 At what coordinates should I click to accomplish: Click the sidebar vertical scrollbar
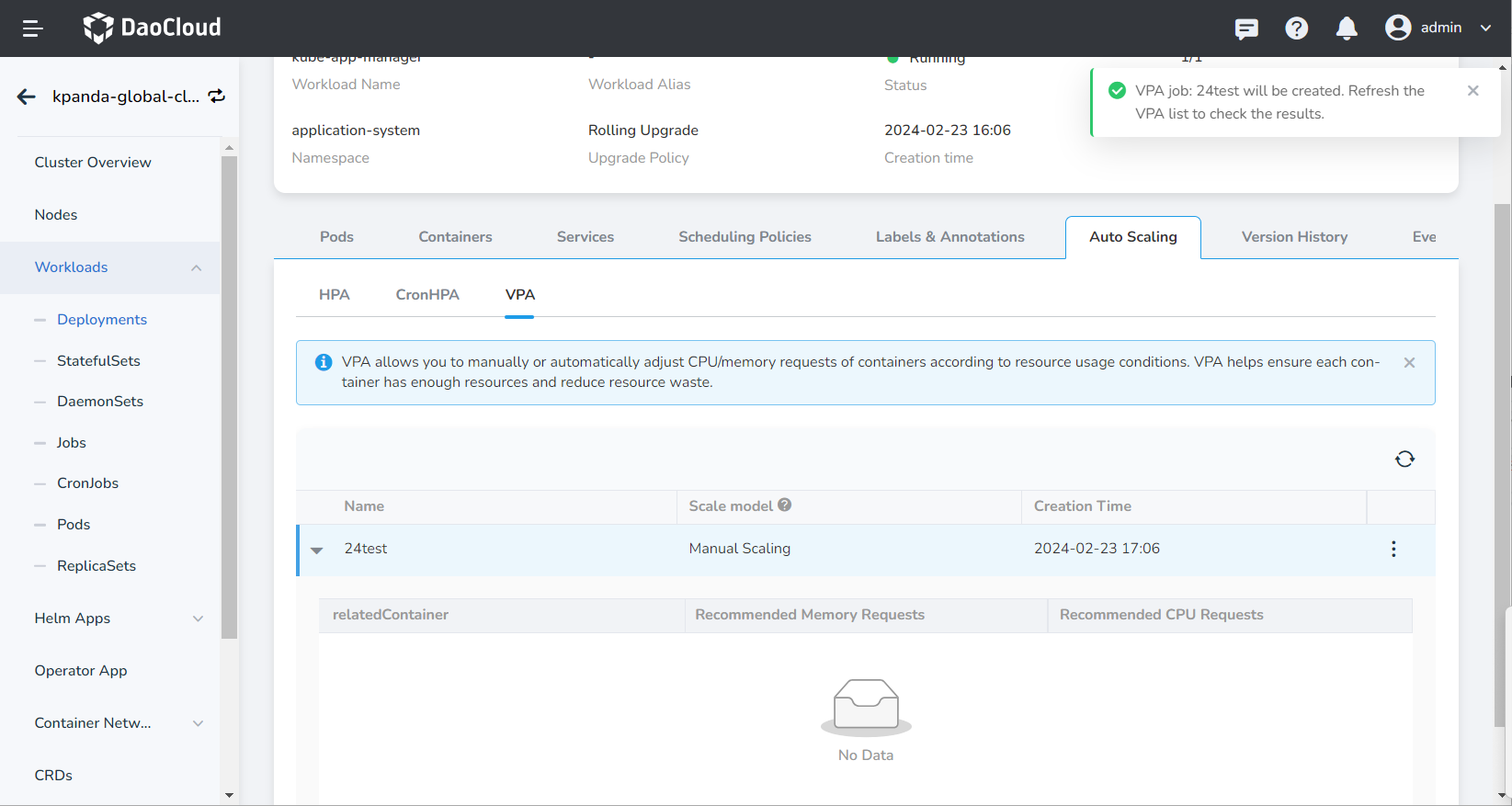tap(229, 395)
